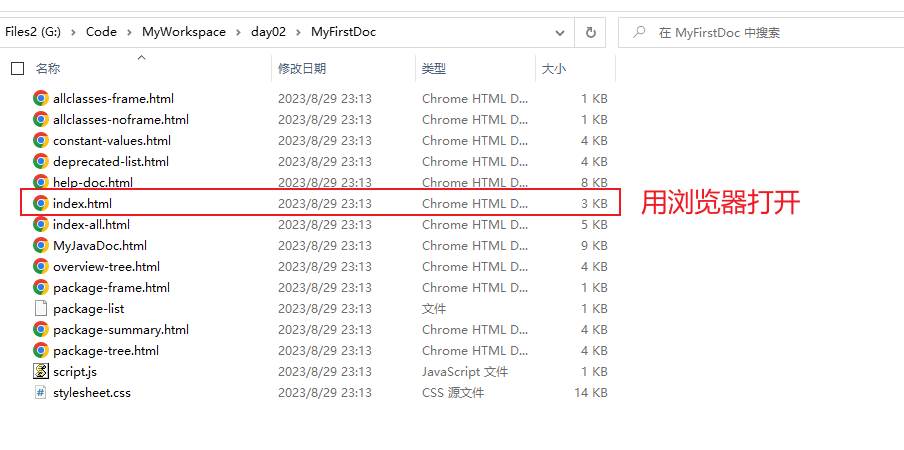Select the overview-tree.html file row
Viewport: 904px width, 450px height.
pos(106,266)
